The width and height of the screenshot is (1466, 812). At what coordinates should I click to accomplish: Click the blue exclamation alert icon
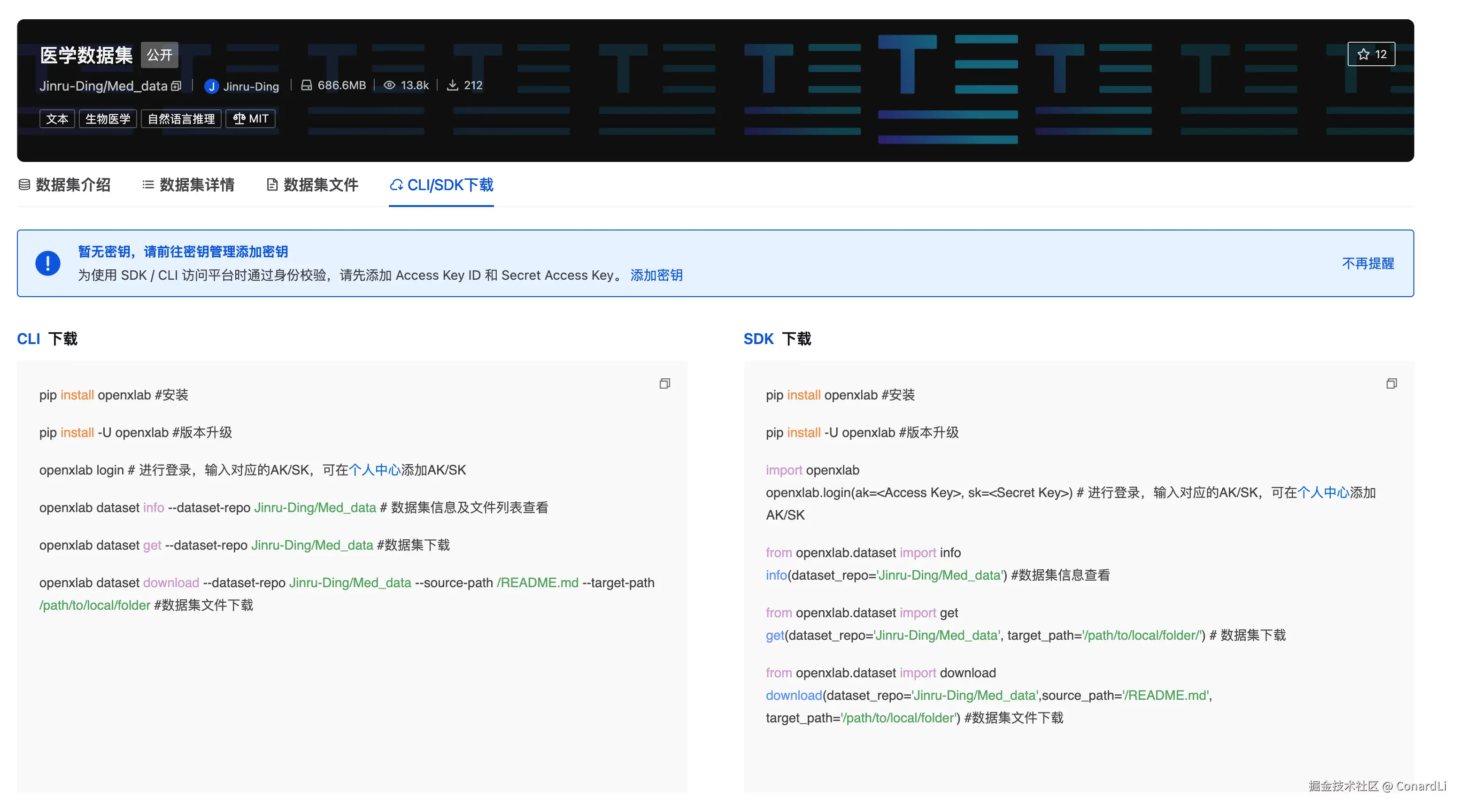(48, 263)
